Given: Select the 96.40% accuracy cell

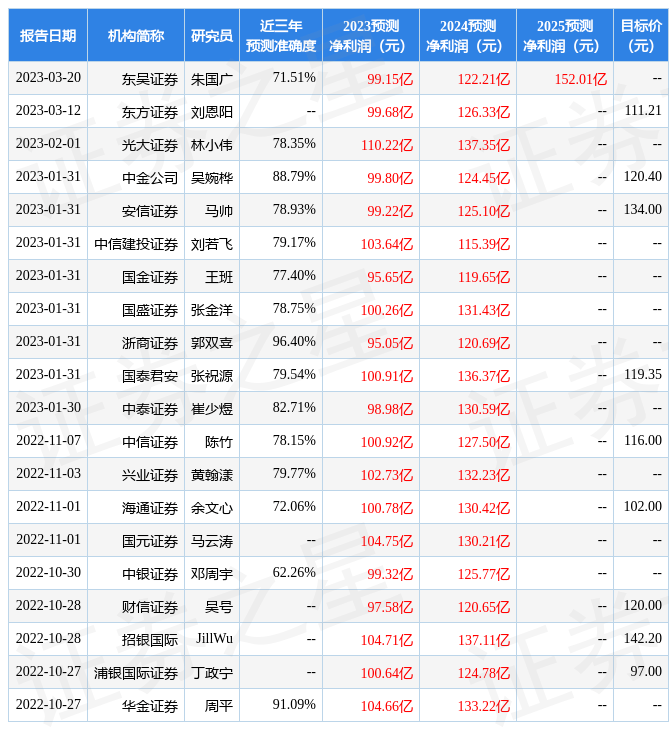Looking at the screenshot, I should [294, 342].
